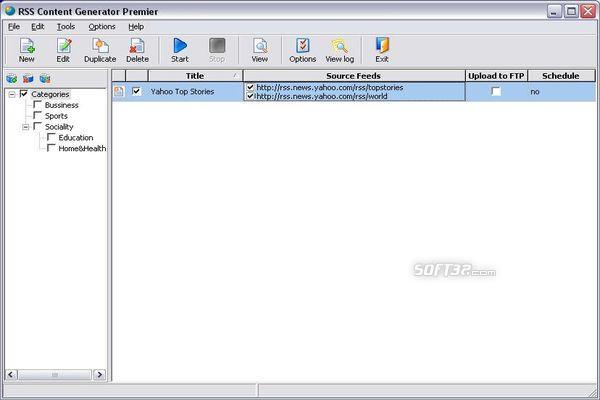The height and width of the screenshot is (400, 600).
Task: Uncheck the topstories feed URL checkbox
Action: [x=250, y=87]
